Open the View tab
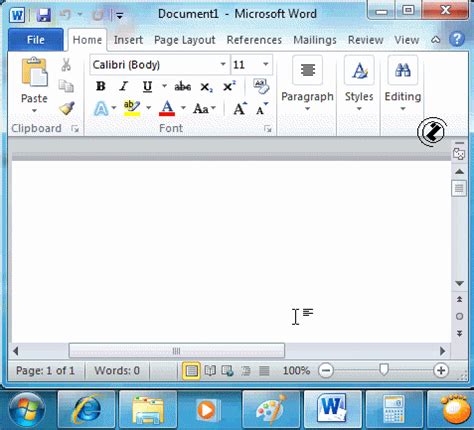 pyautogui.click(x=407, y=40)
